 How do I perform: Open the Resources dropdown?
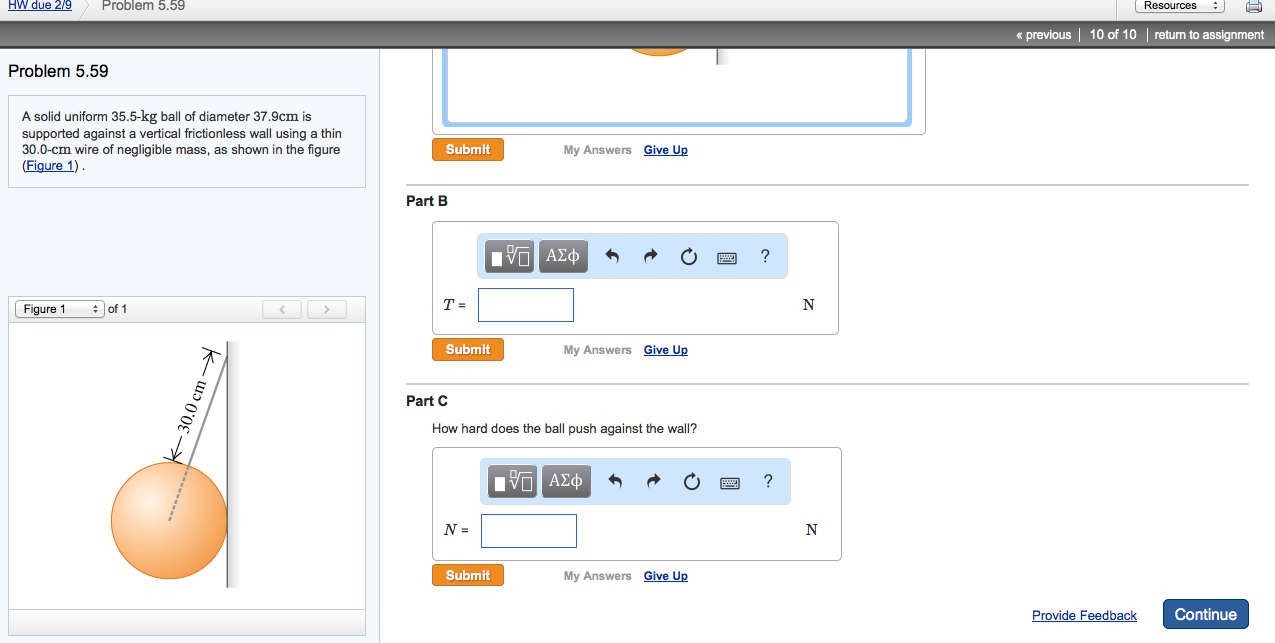pyautogui.click(x=1180, y=5)
